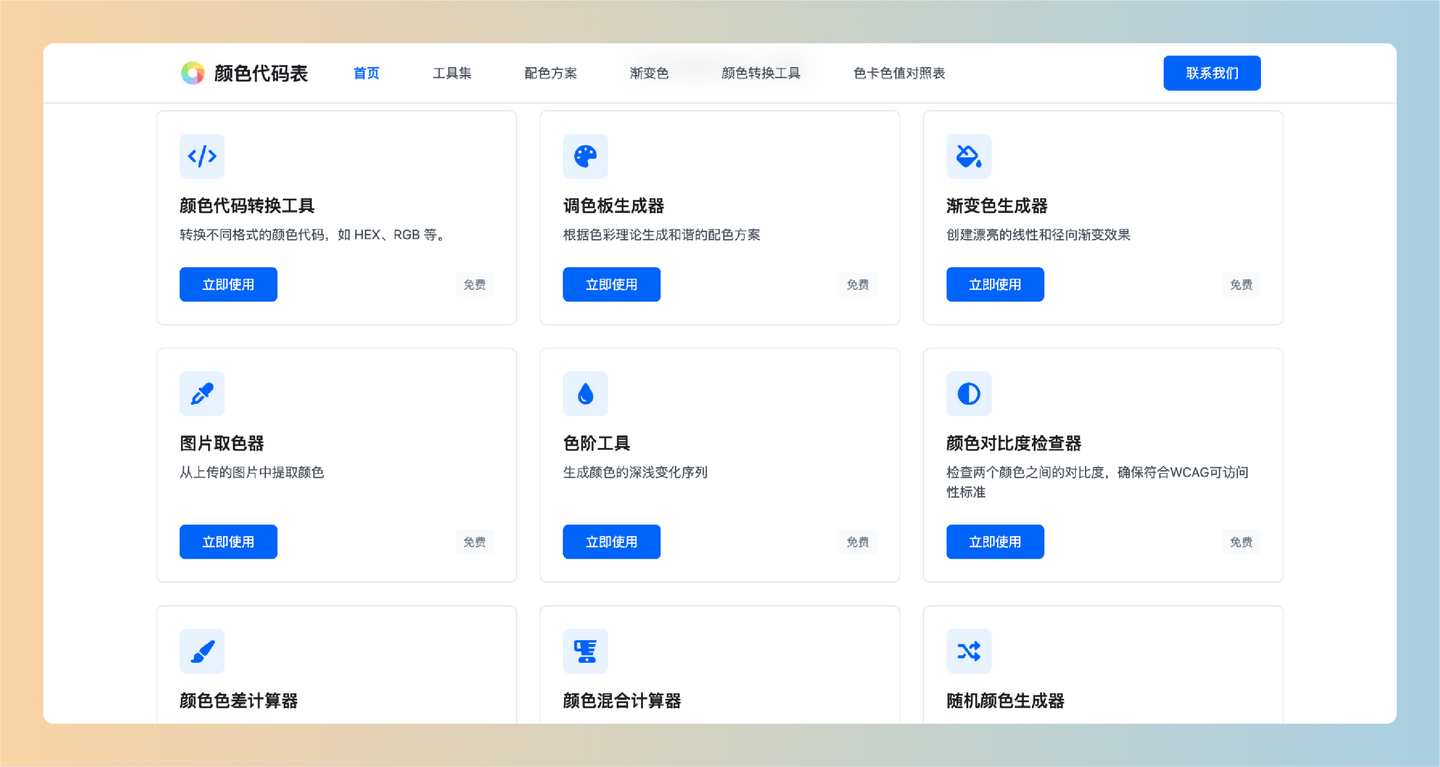The width and height of the screenshot is (1440, 767).
Task: Select 渐变色 in the navigation bar
Action: [649, 73]
